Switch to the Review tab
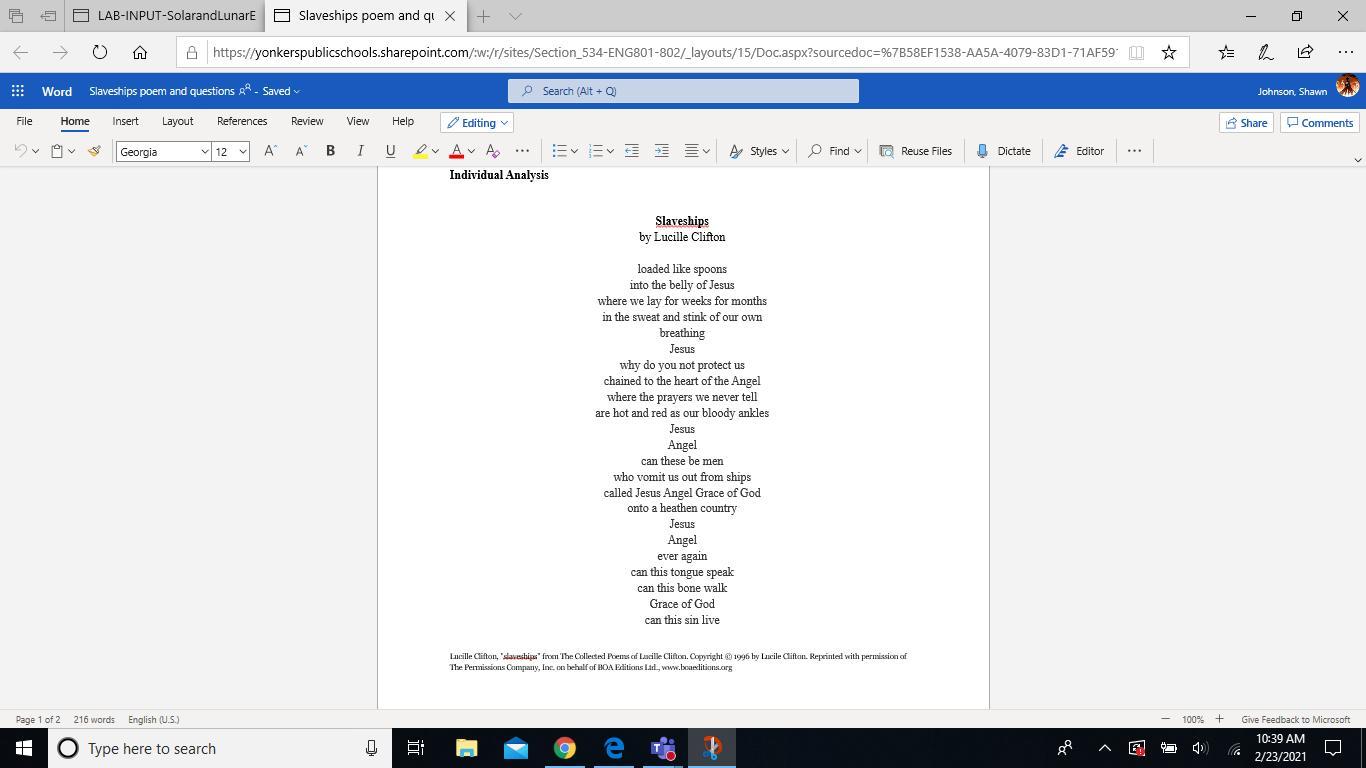 (x=307, y=121)
